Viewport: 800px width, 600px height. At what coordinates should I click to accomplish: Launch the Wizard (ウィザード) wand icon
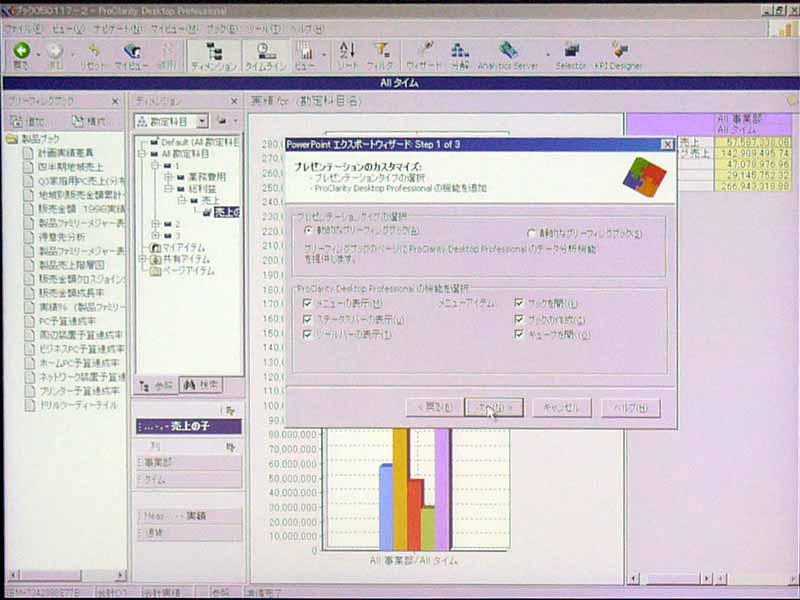pos(424,50)
